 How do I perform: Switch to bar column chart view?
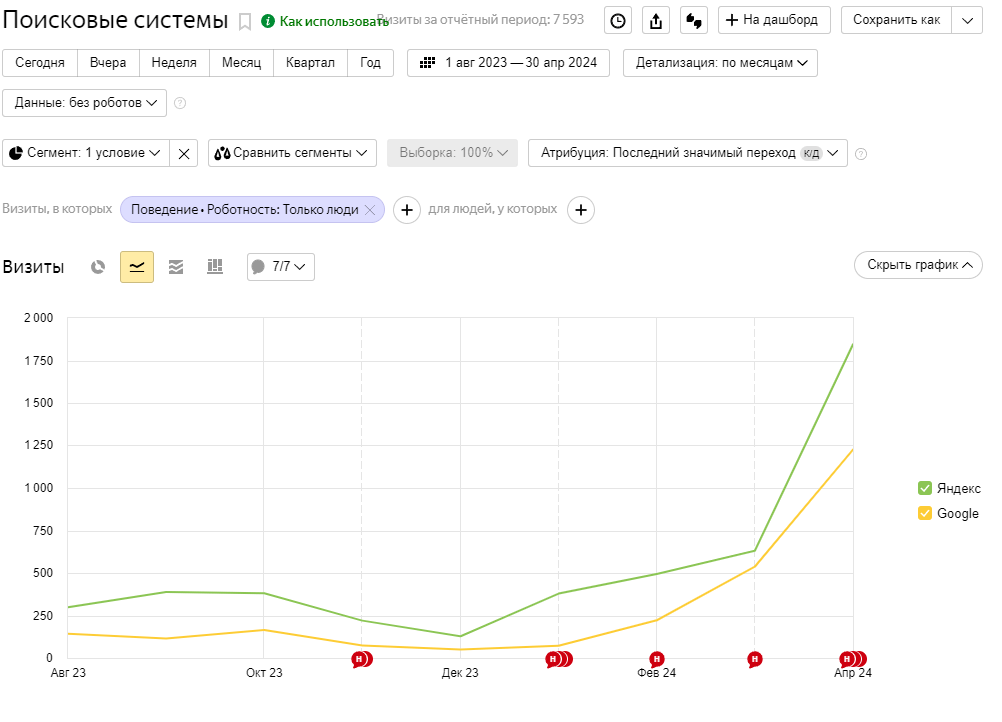pyautogui.click(x=214, y=267)
